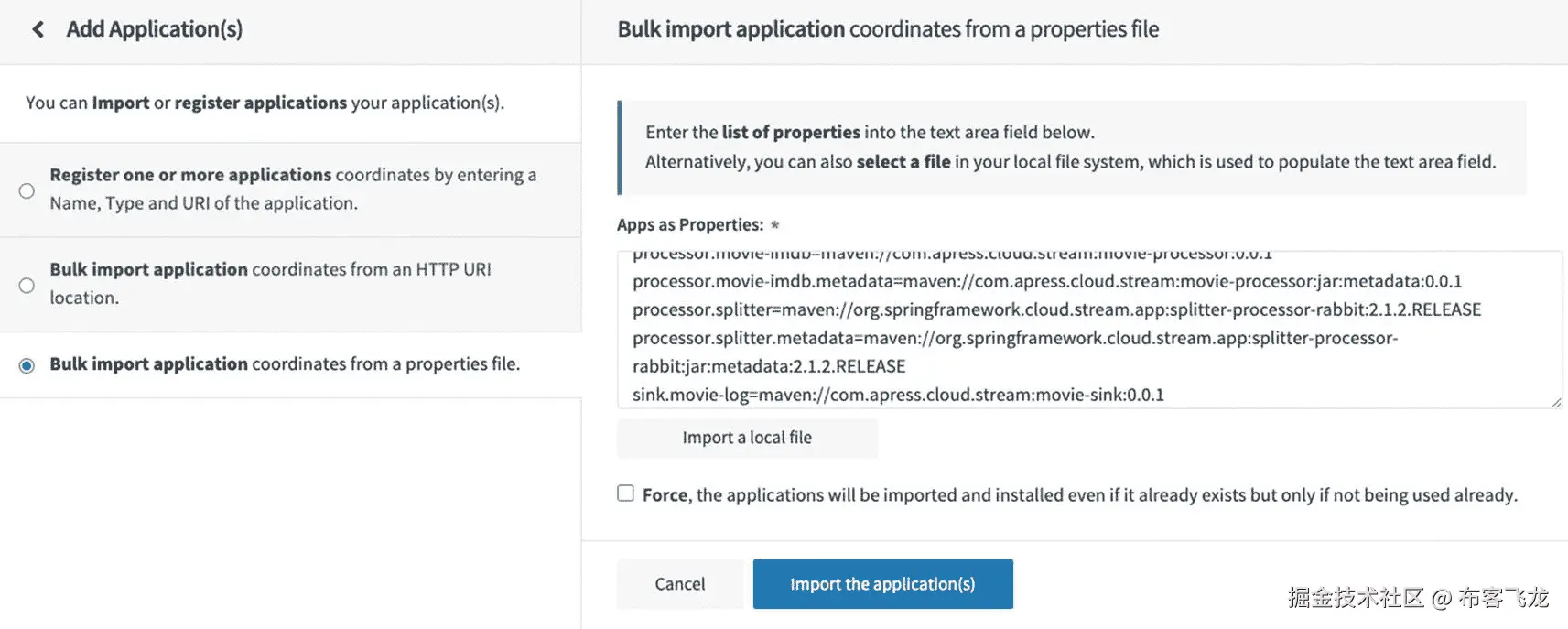The height and width of the screenshot is (629, 1568).
Task: Click the Add Application(s) page title
Action: tap(155, 29)
